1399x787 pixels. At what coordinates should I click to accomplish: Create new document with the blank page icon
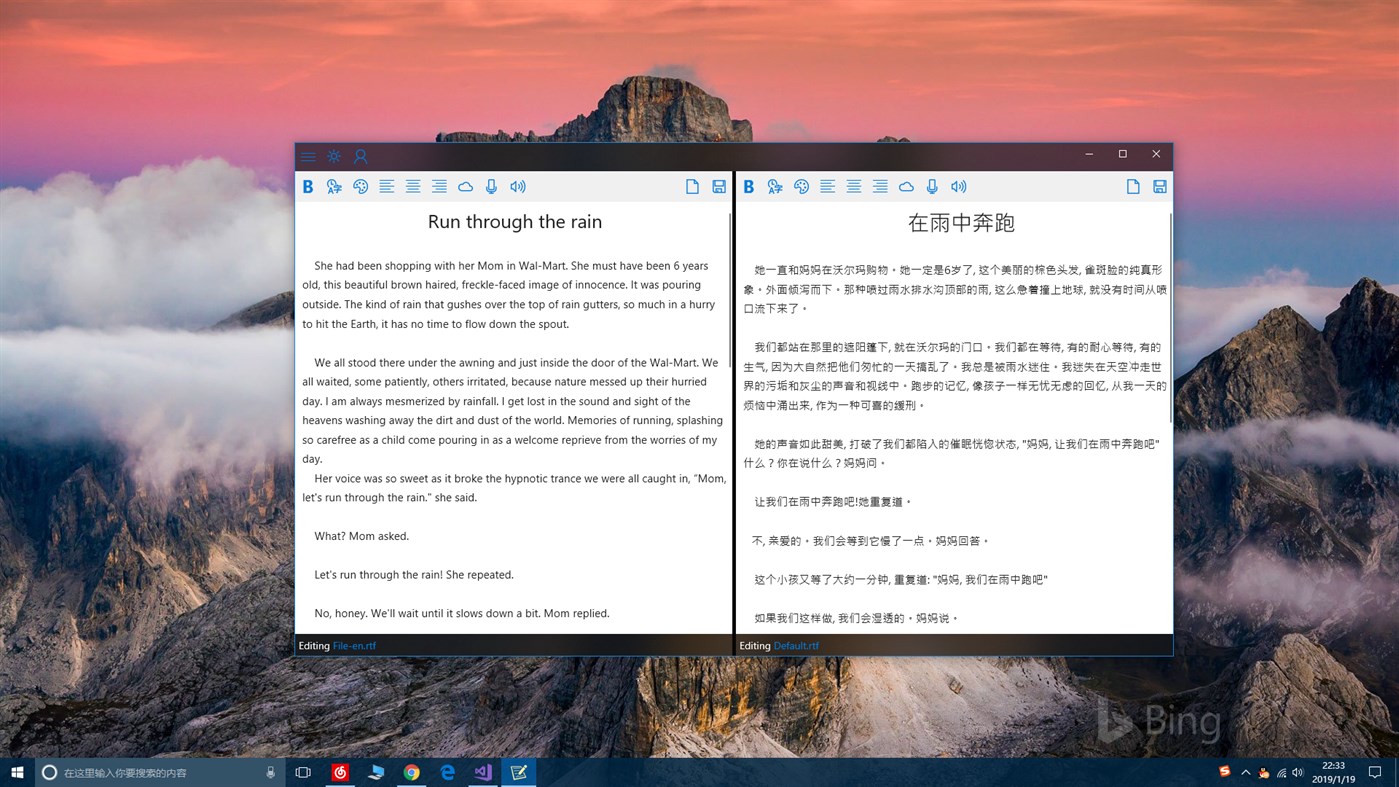(692, 186)
